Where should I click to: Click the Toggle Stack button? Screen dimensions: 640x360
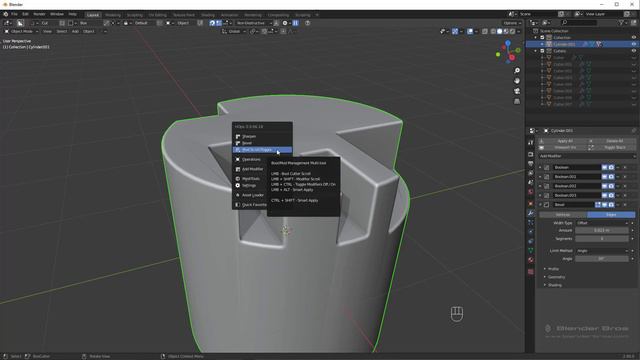pos(615,147)
